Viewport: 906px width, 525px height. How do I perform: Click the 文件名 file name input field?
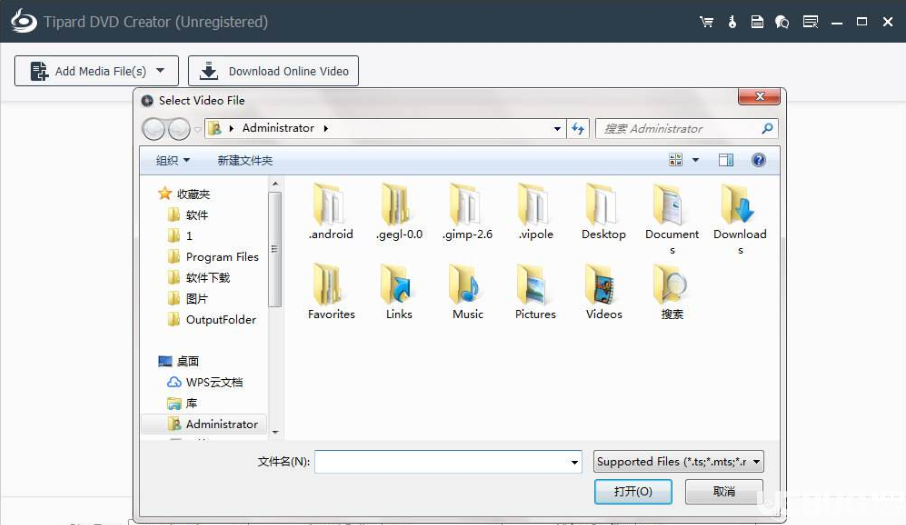tap(448, 462)
